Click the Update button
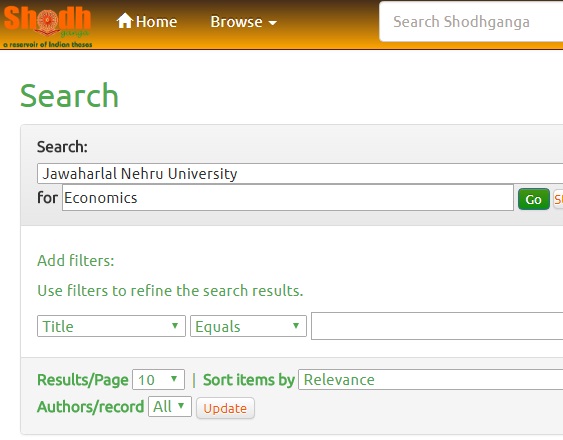Image resolution: width=563 pixels, height=440 pixels. coord(225,408)
